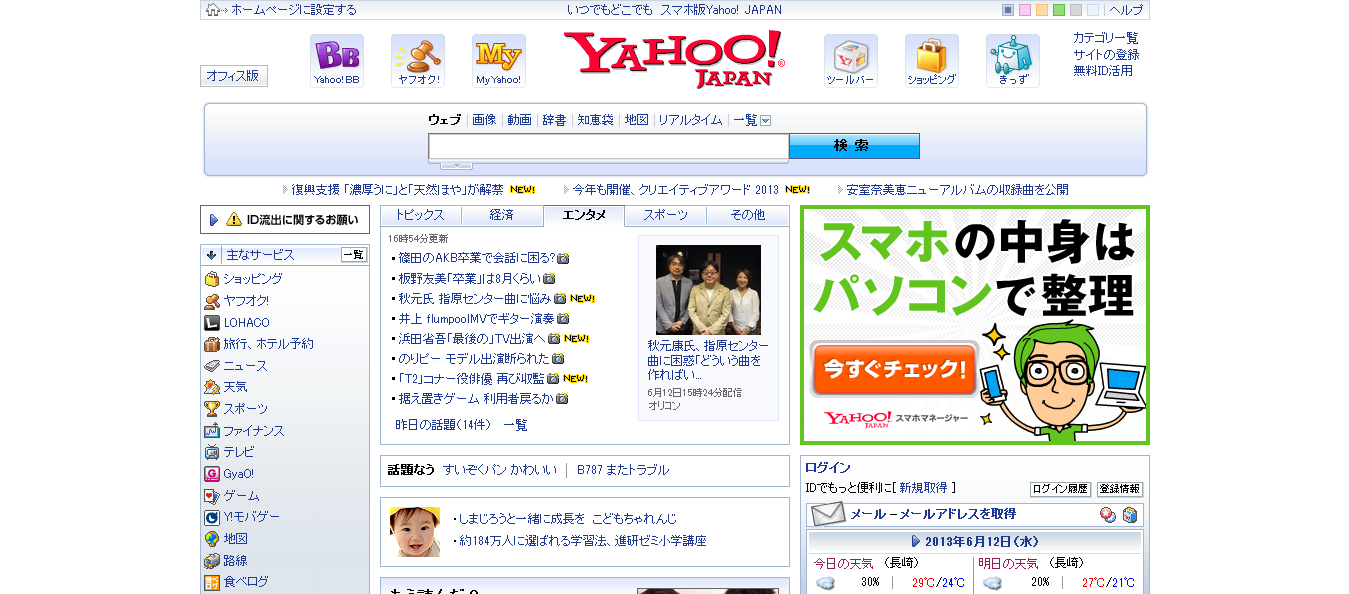Viewport: 1349px width, 594px height.
Task: Click today's weather cloud icon
Action: coord(825,583)
